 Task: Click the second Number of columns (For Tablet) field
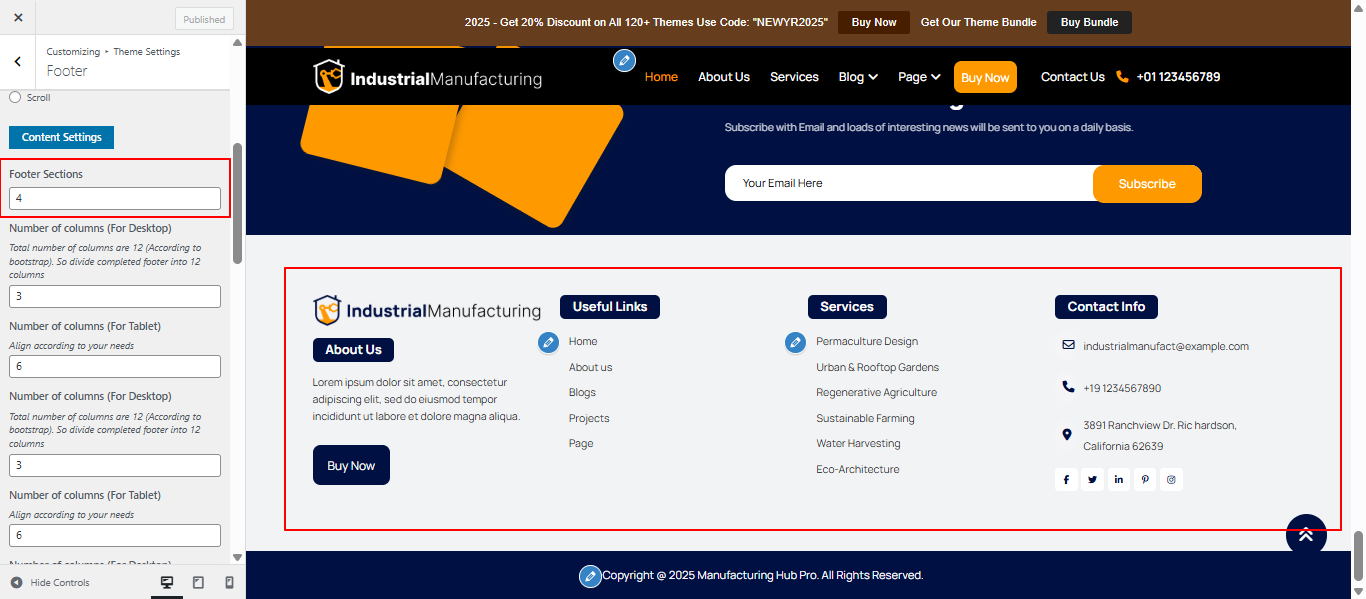[x=115, y=536]
